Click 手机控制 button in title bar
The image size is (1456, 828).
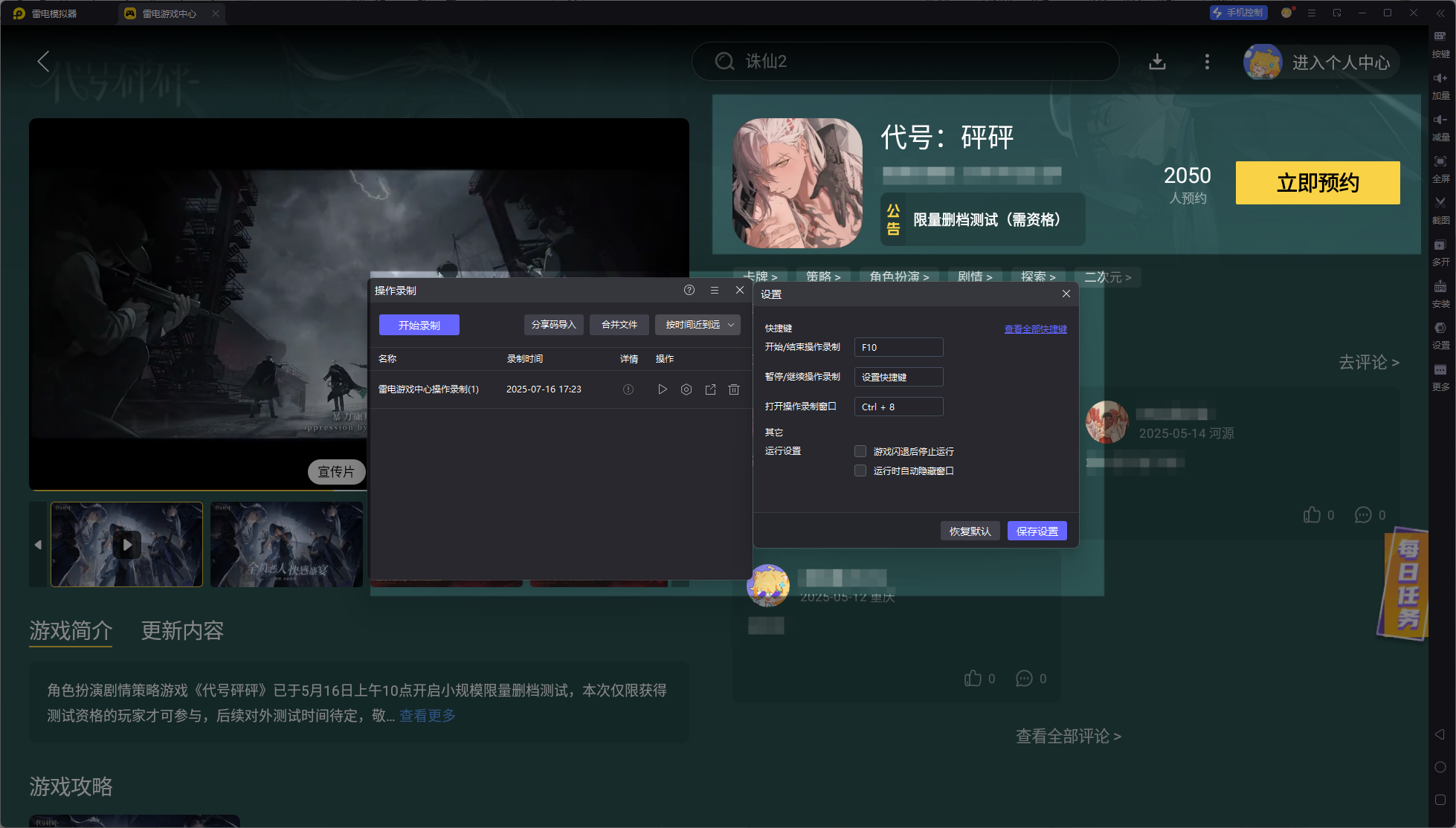pos(1238,13)
